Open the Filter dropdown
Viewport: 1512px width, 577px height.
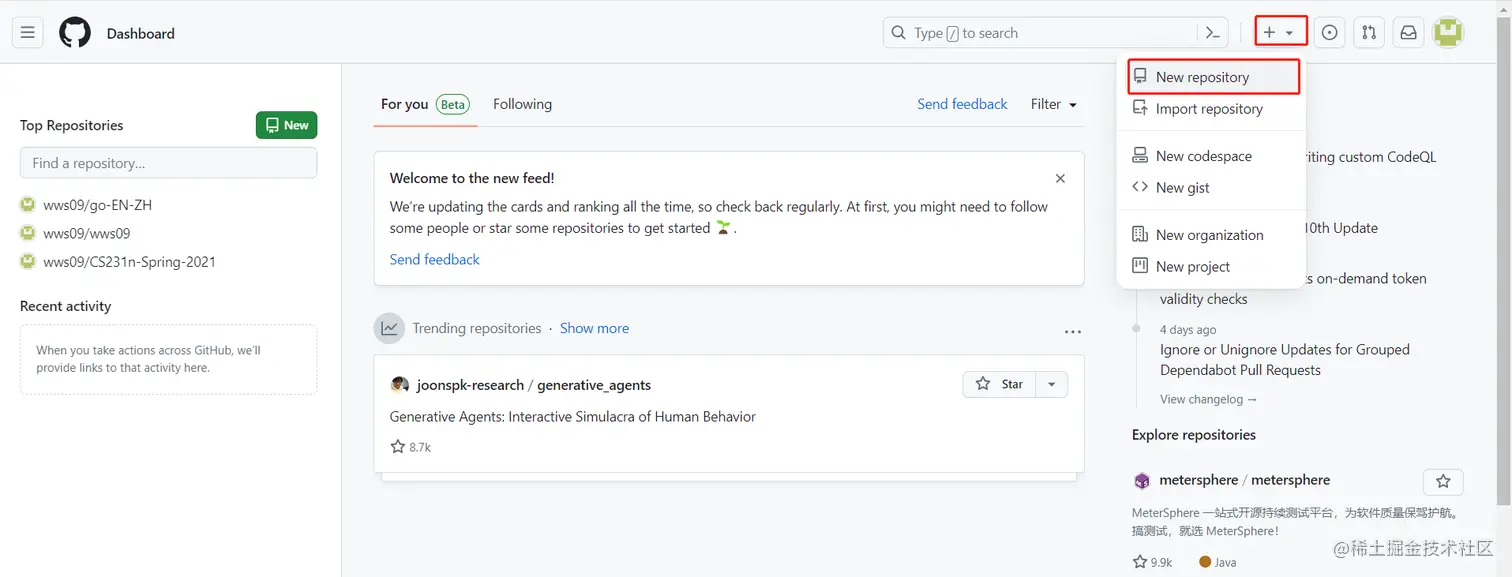(x=1054, y=104)
